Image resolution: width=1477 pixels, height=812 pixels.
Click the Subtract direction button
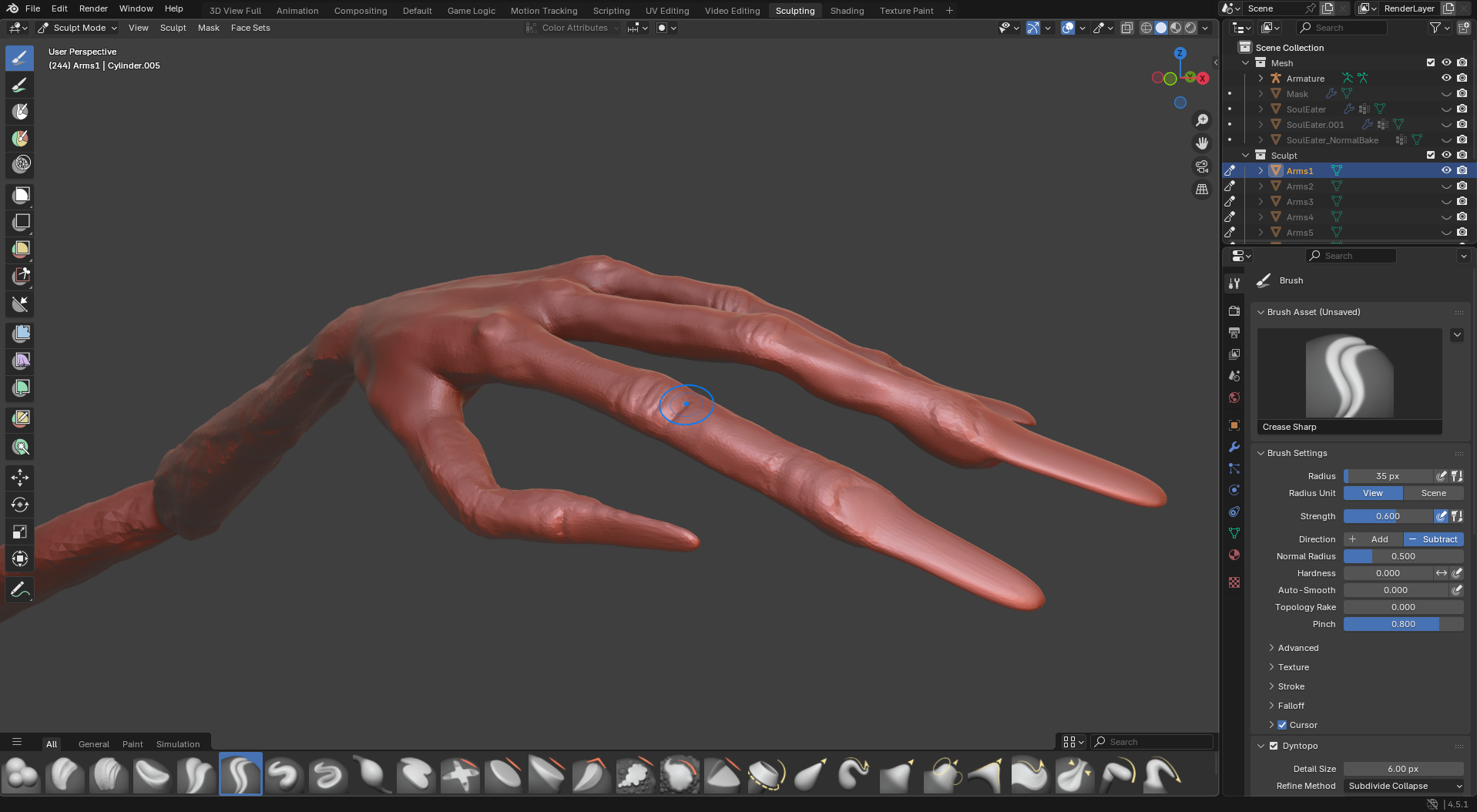1433,539
